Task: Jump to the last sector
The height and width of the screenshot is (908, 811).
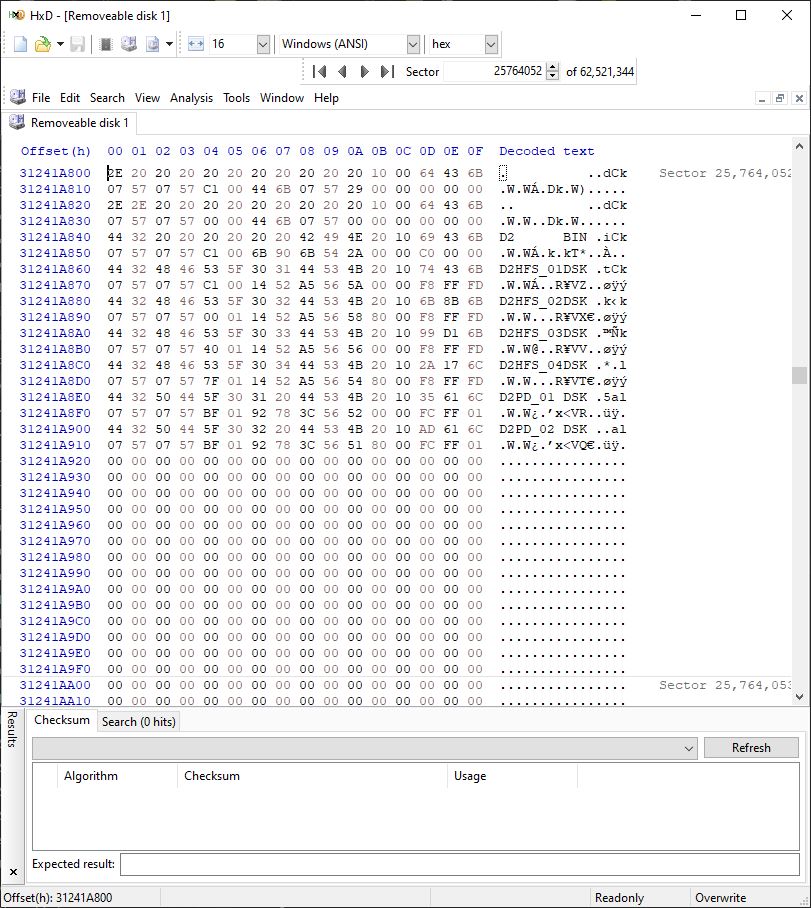Action: coord(387,71)
